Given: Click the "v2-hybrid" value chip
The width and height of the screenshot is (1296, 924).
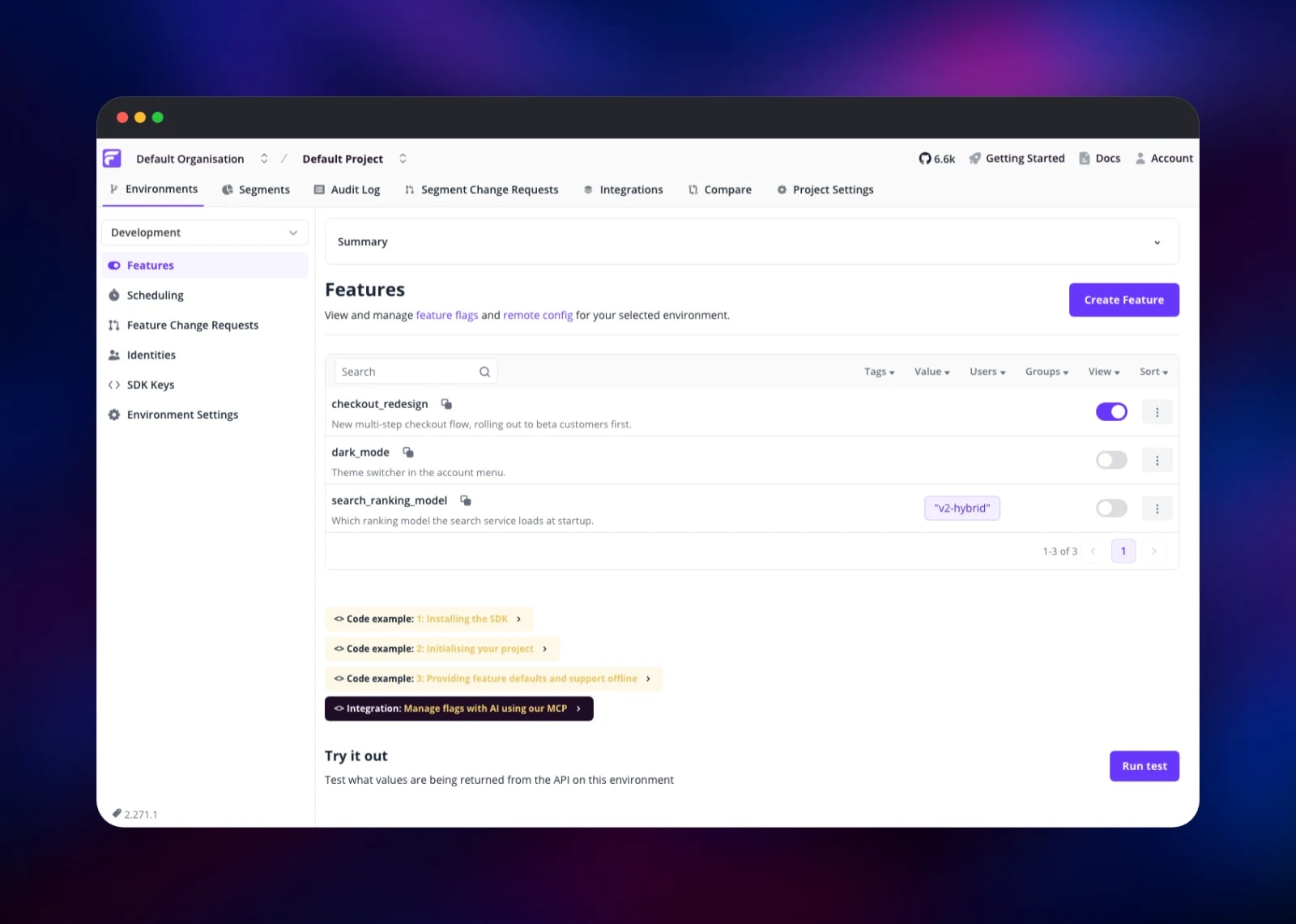Looking at the screenshot, I should pyautogui.click(x=962, y=509).
